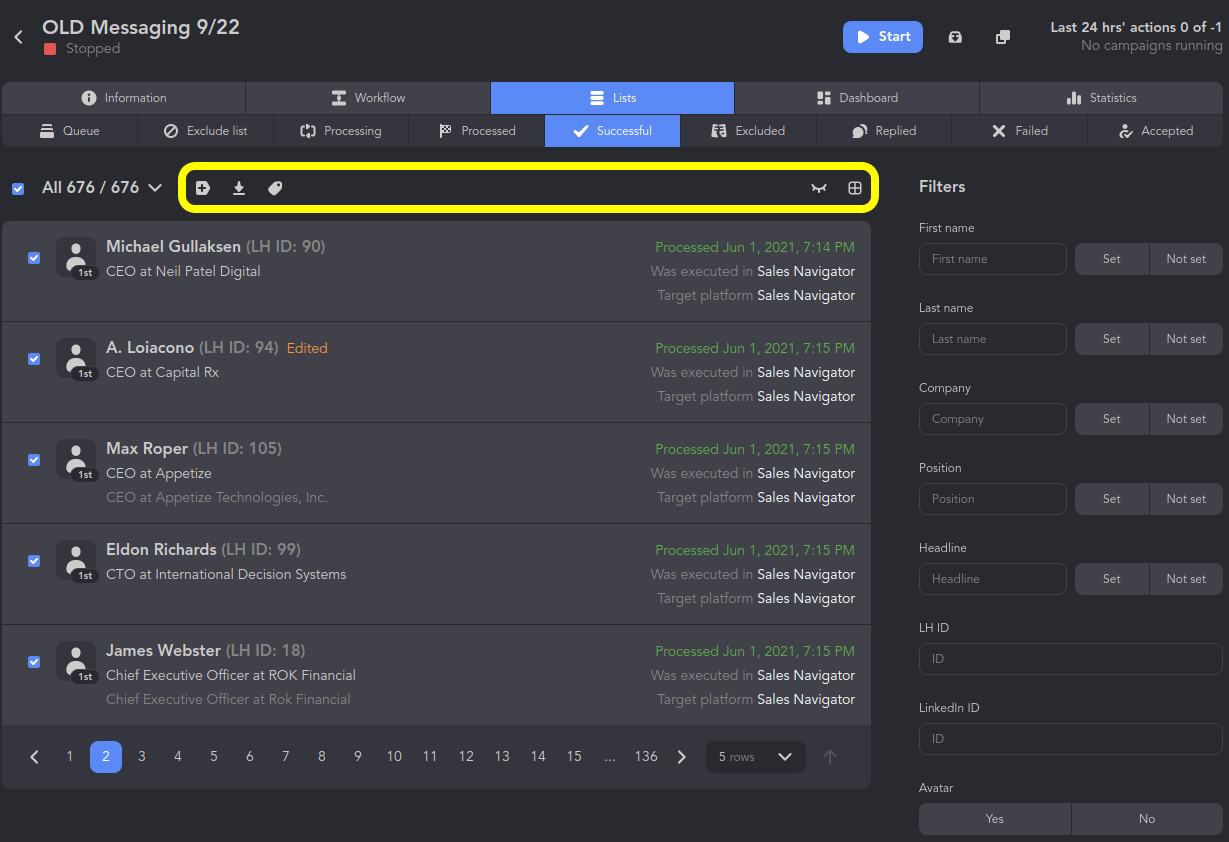
Task: Click Not set for First name filter
Action: [x=1185, y=259]
